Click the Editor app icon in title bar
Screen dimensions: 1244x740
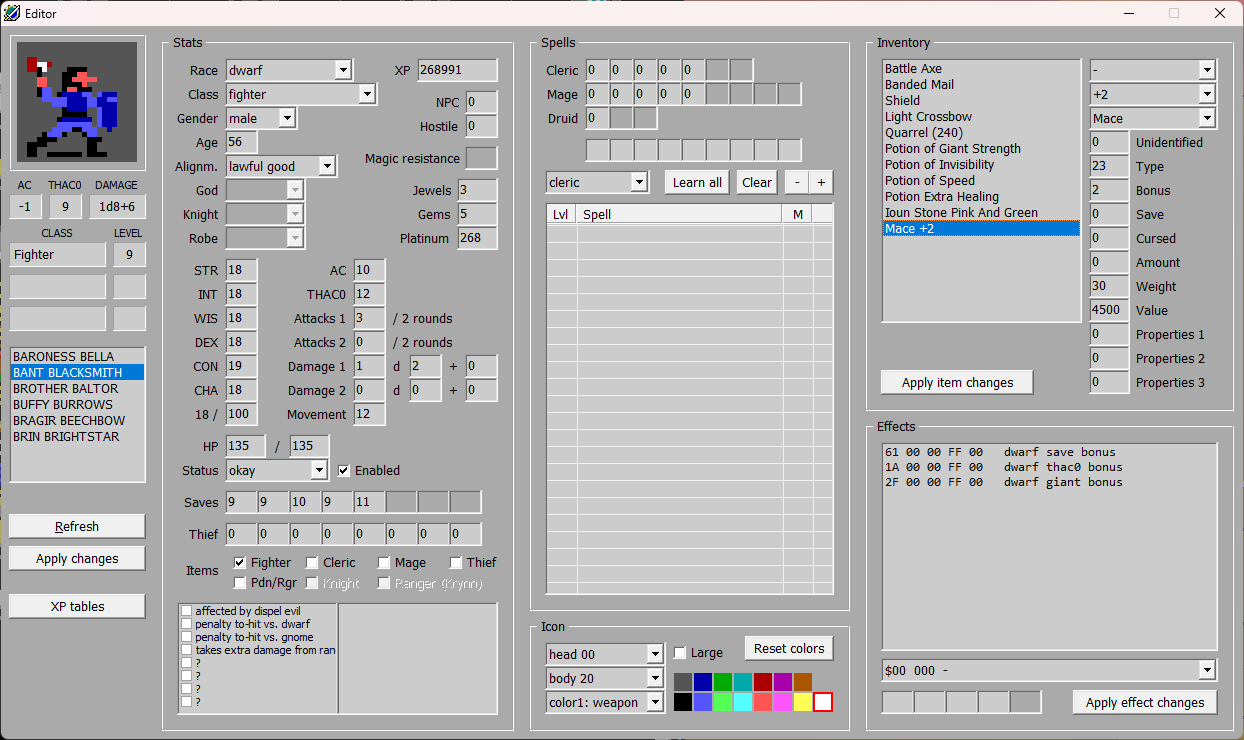[11, 13]
